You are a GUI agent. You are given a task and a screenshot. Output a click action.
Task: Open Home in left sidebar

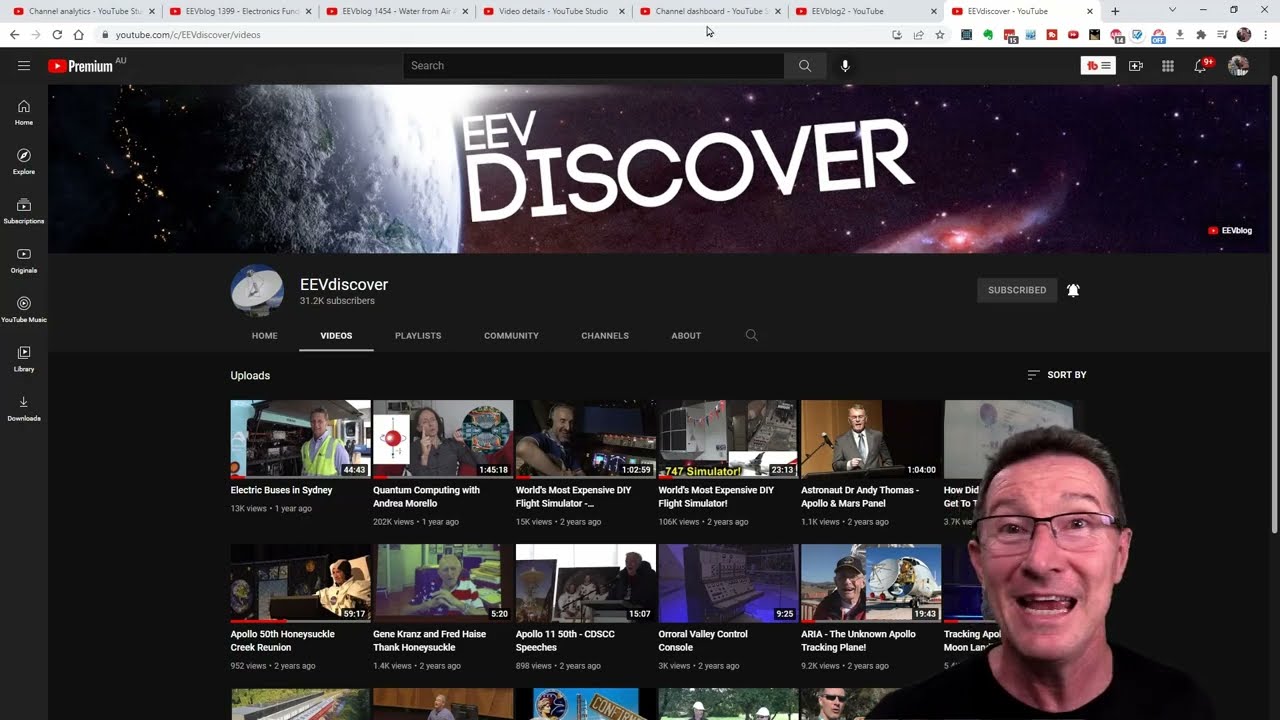pyautogui.click(x=24, y=112)
